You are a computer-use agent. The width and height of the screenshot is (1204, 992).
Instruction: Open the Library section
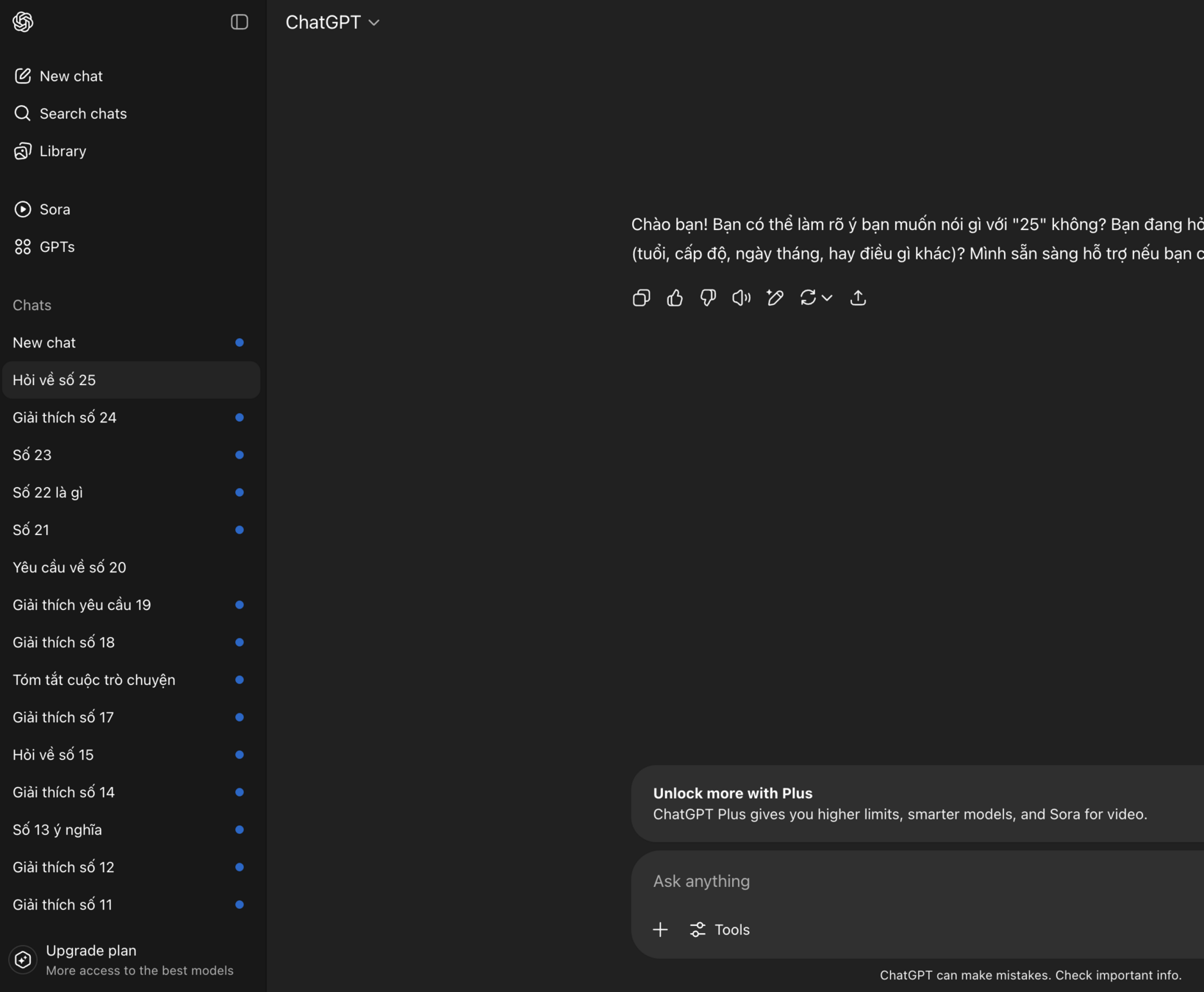click(x=132, y=151)
